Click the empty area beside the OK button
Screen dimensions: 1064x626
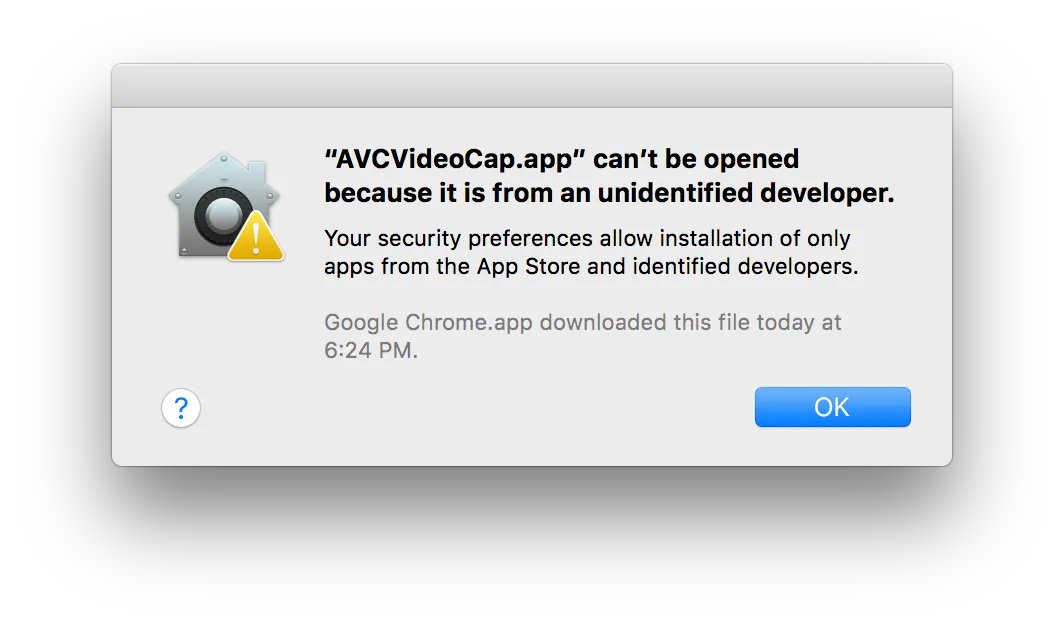pos(600,407)
